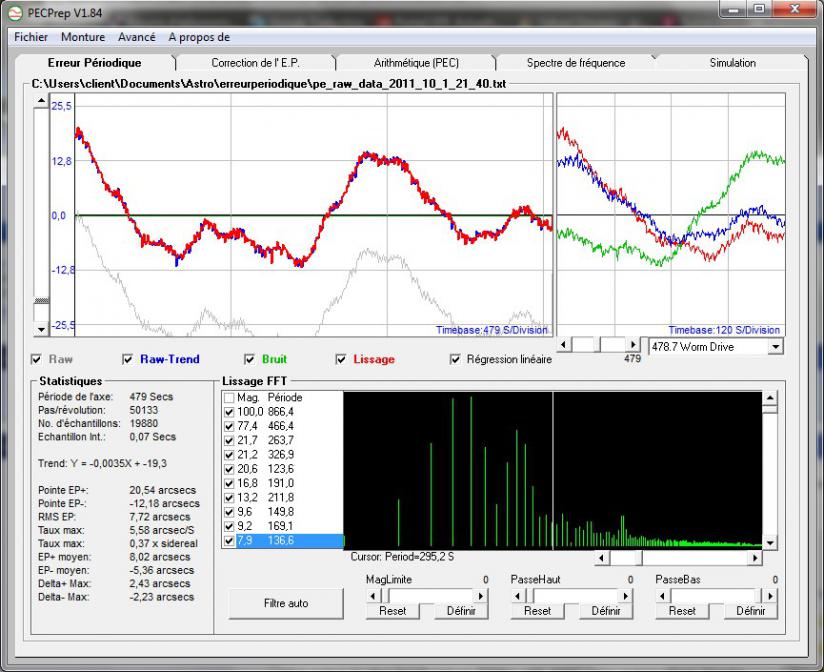
Task: Open the 478.7 Worm Drive dropdown
Action: pos(775,346)
